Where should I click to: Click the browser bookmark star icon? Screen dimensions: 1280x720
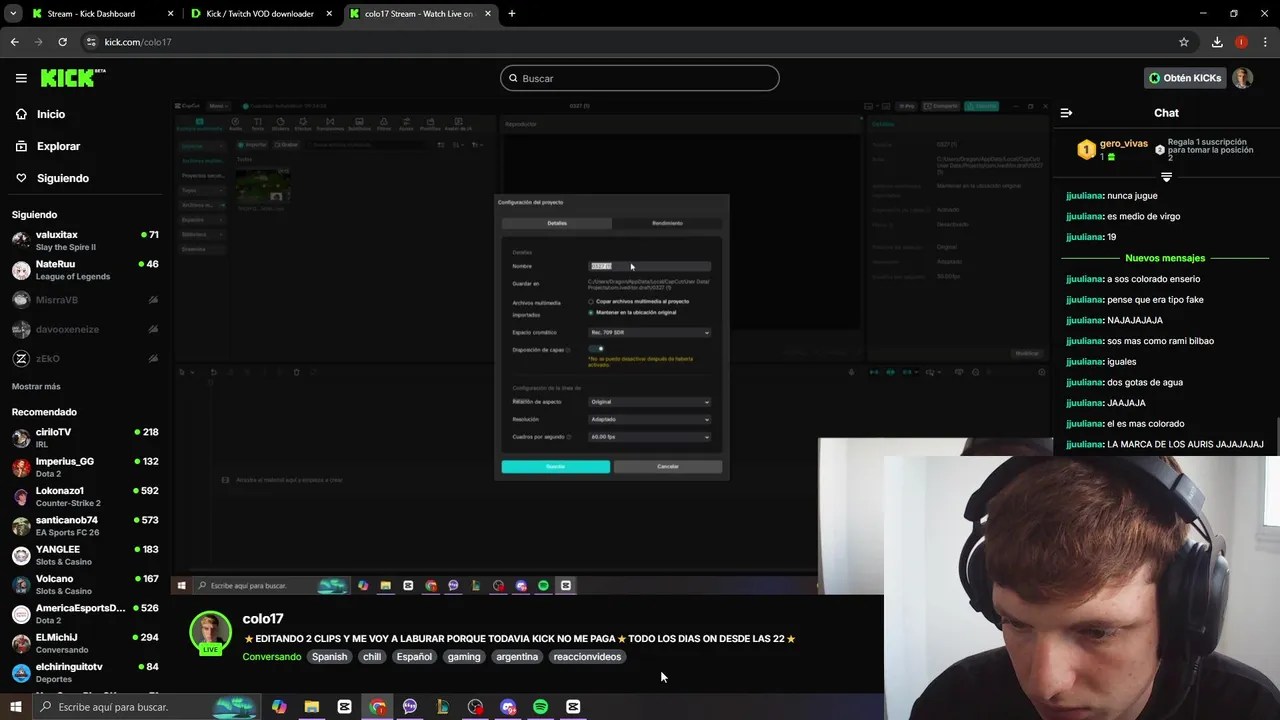pyautogui.click(x=1184, y=42)
